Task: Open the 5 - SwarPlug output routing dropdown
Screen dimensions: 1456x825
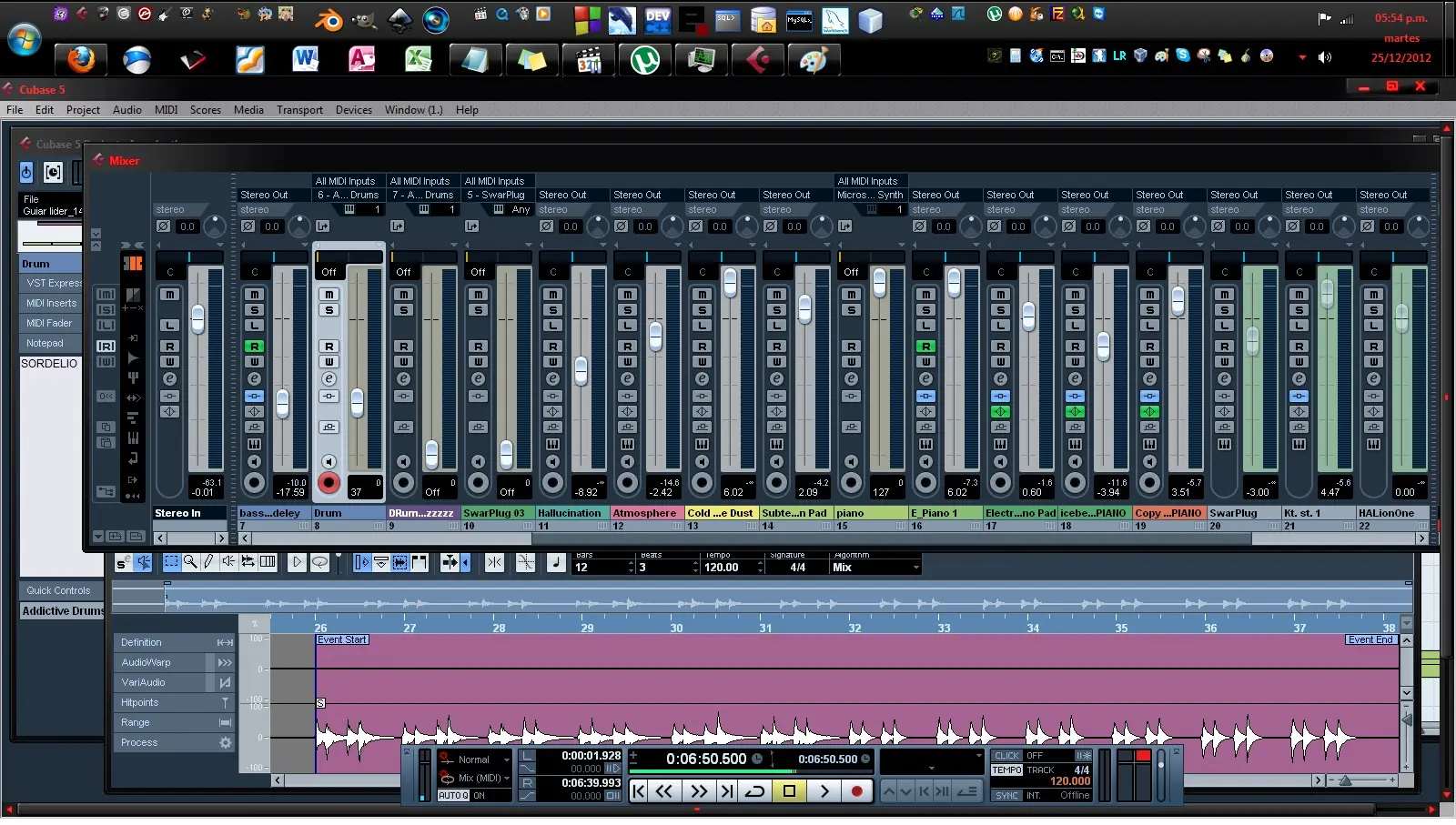Action: click(x=496, y=195)
